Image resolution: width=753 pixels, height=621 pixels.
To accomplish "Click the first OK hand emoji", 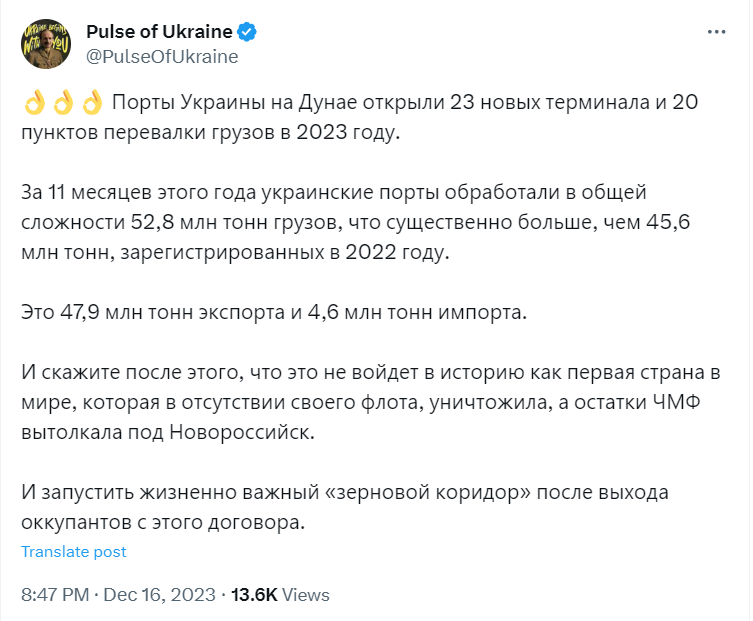I will tap(33, 103).
